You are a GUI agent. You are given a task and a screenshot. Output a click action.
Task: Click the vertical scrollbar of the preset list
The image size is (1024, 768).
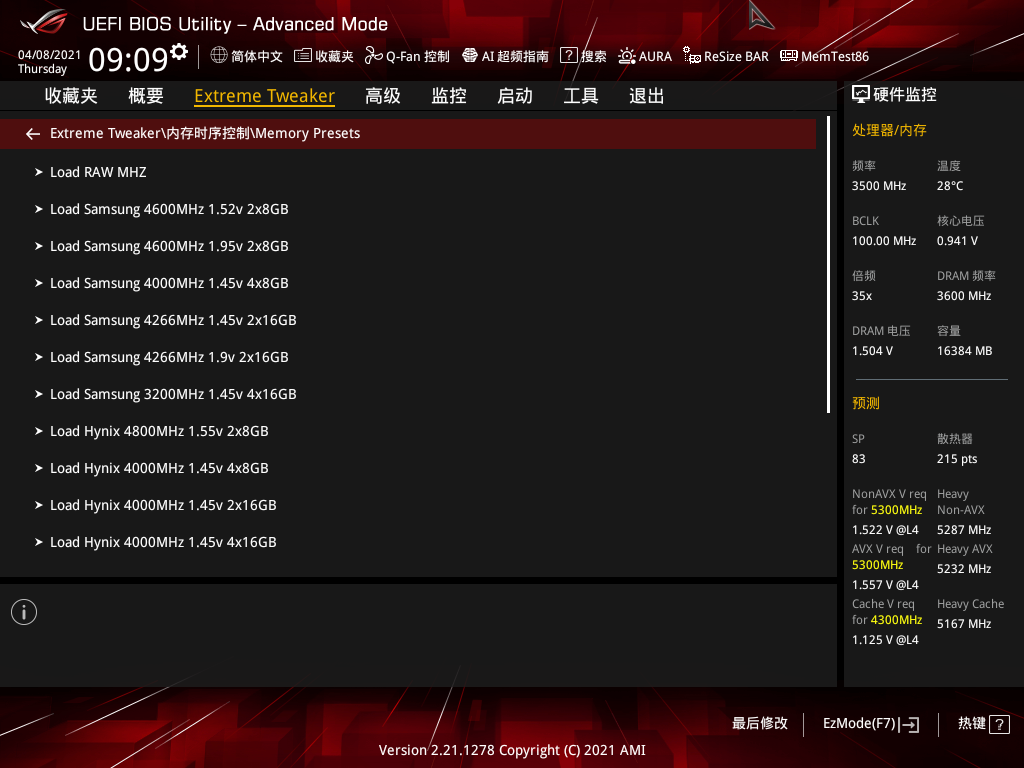tap(828, 265)
